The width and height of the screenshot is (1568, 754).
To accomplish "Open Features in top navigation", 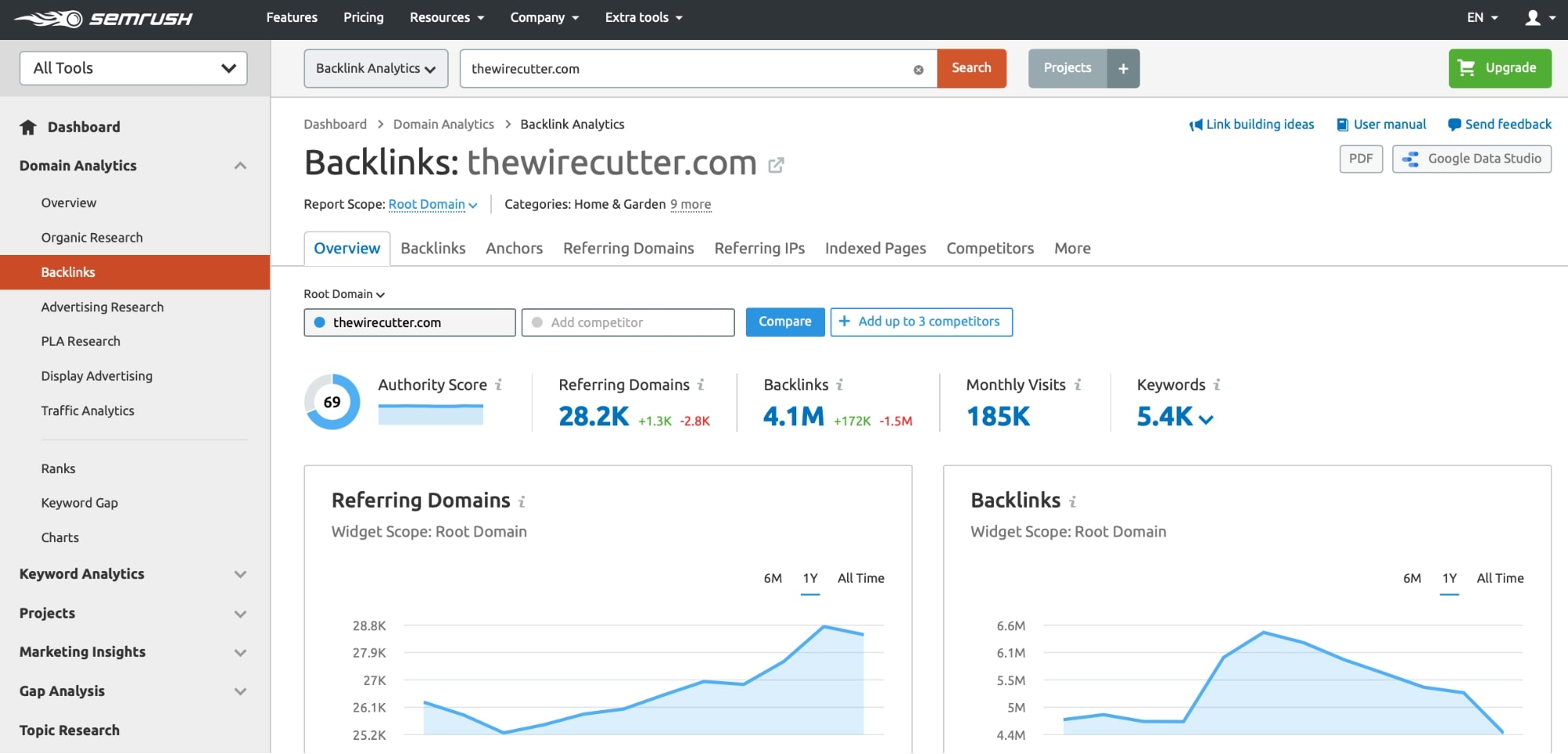I will click(x=292, y=17).
